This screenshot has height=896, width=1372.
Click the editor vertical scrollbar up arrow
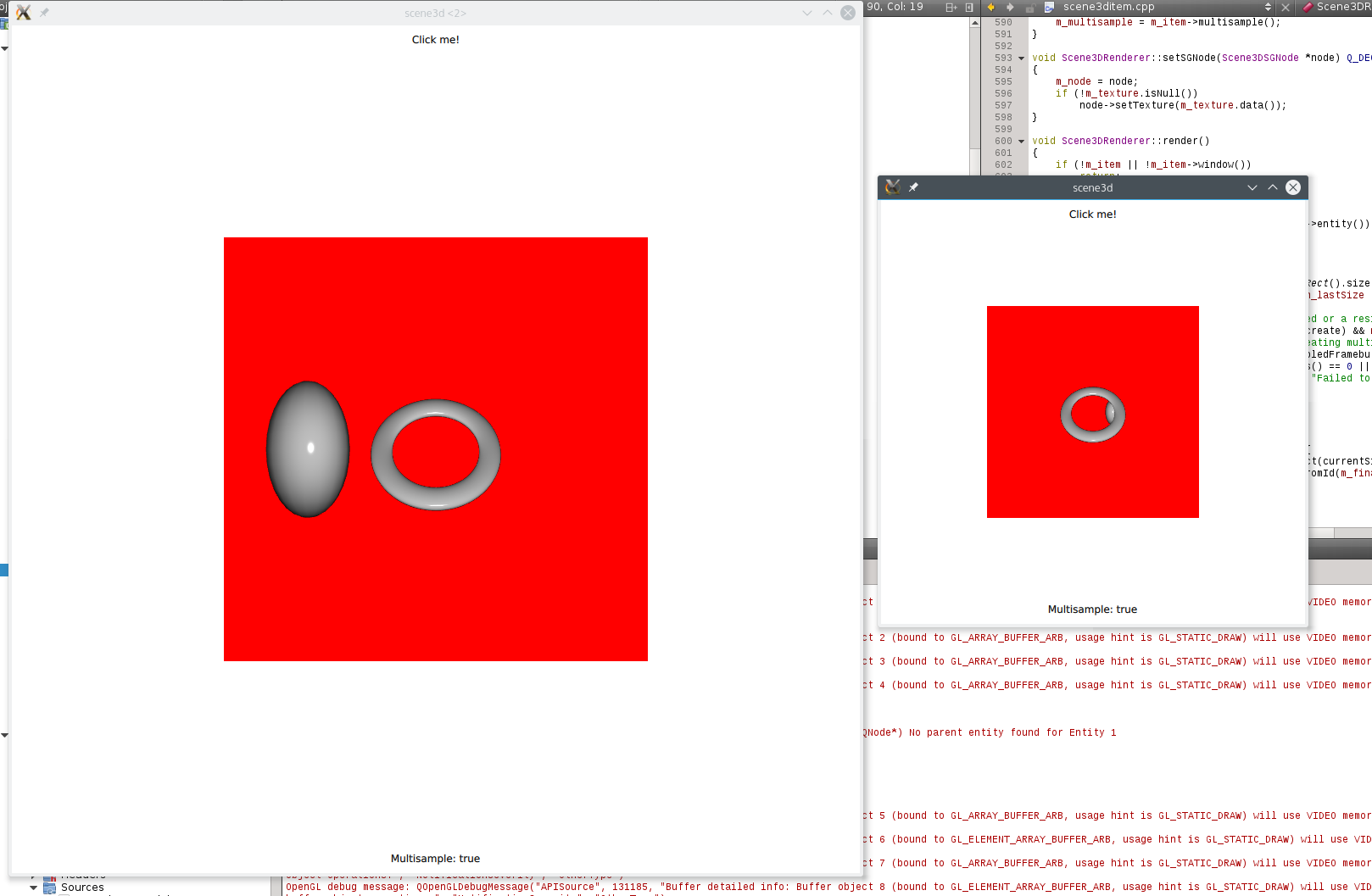pyautogui.click(x=975, y=23)
